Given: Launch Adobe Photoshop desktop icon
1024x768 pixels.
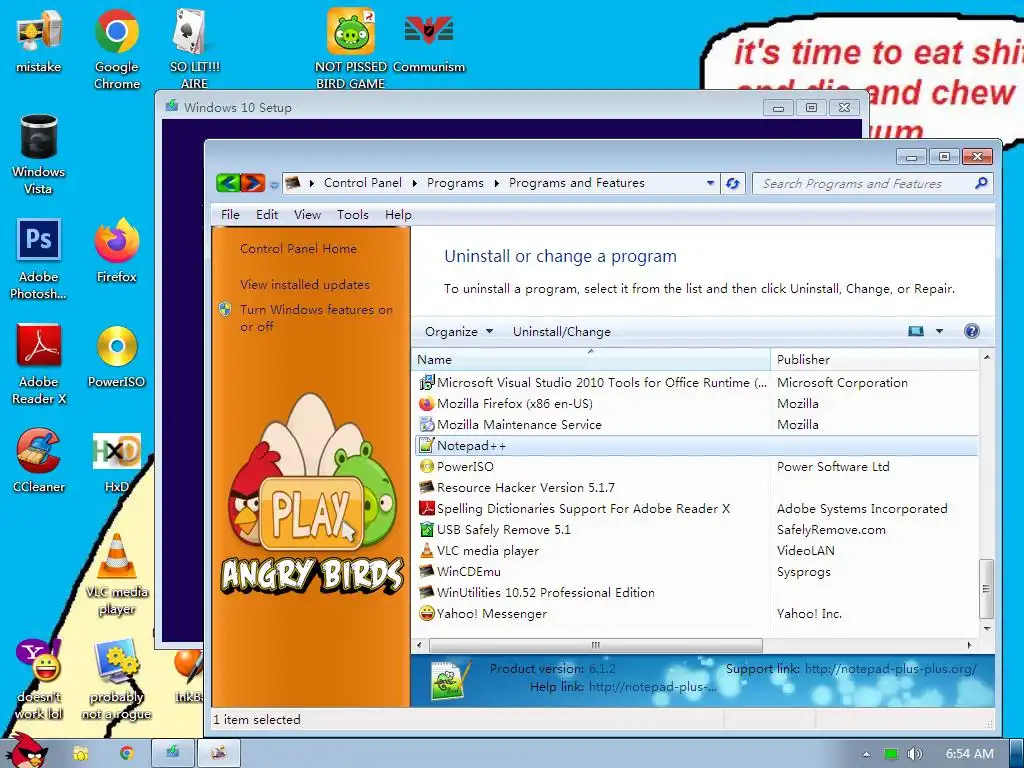Looking at the screenshot, I should point(39,259).
